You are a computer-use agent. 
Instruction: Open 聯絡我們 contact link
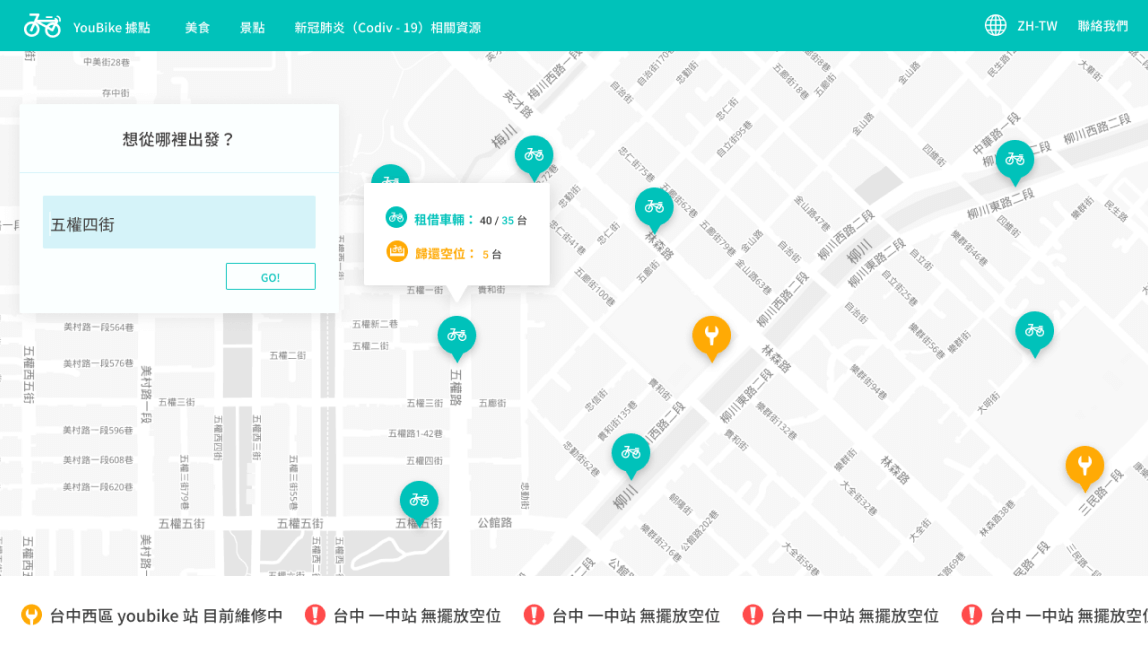pyautogui.click(x=1103, y=26)
